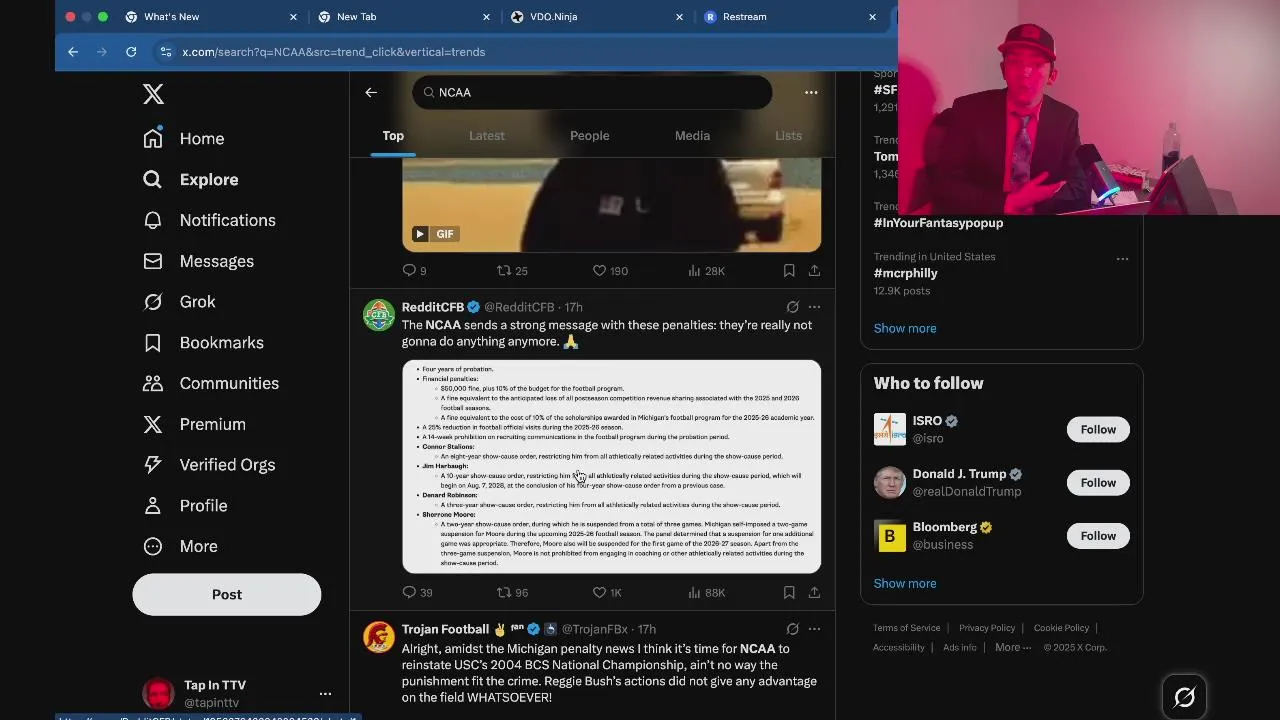This screenshot has width=1280, height=720.
Task: Select the Top tab
Action: pyautogui.click(x=393, y=136)
